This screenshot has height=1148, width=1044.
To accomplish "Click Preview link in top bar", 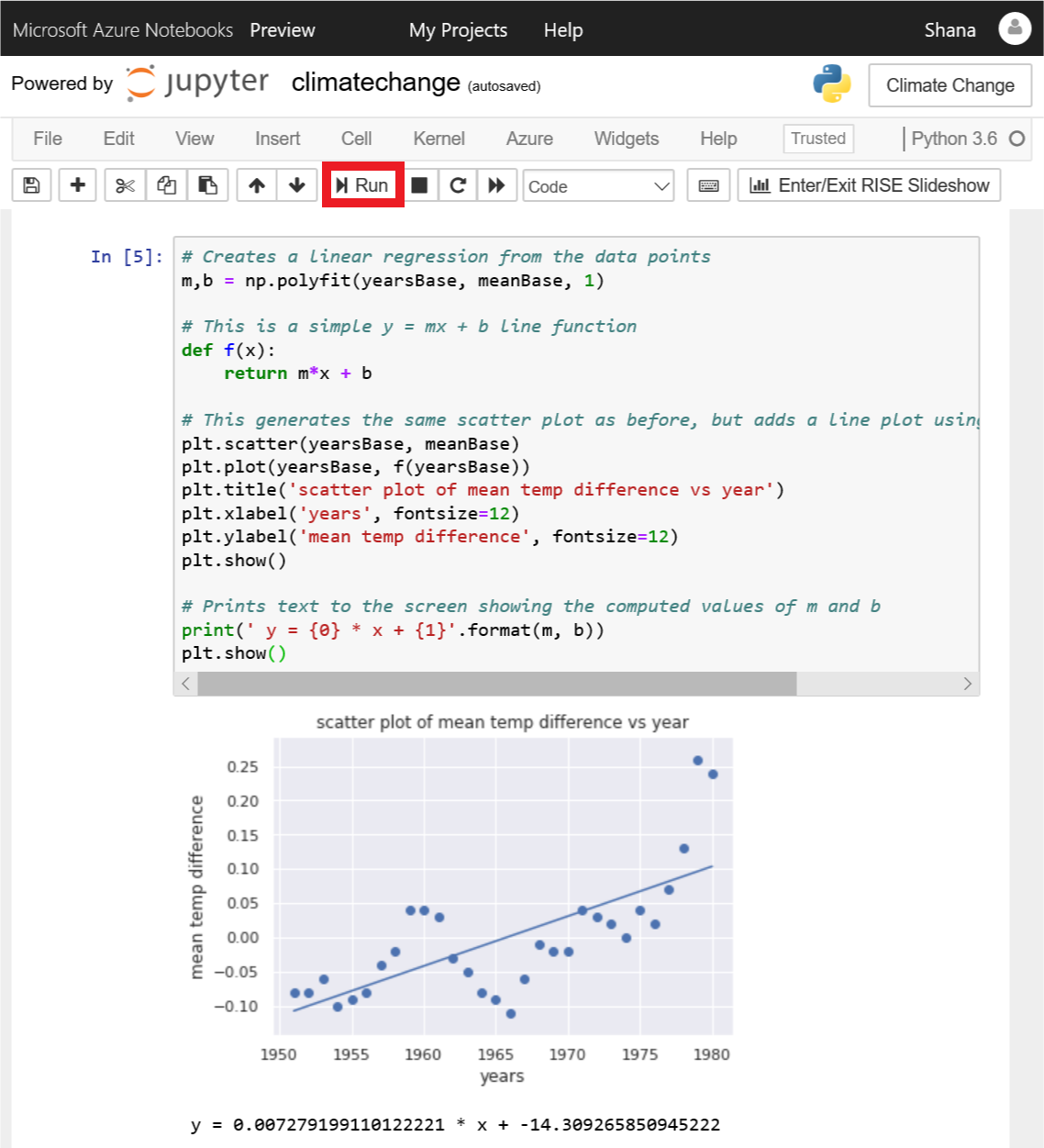I will [283, 30].
